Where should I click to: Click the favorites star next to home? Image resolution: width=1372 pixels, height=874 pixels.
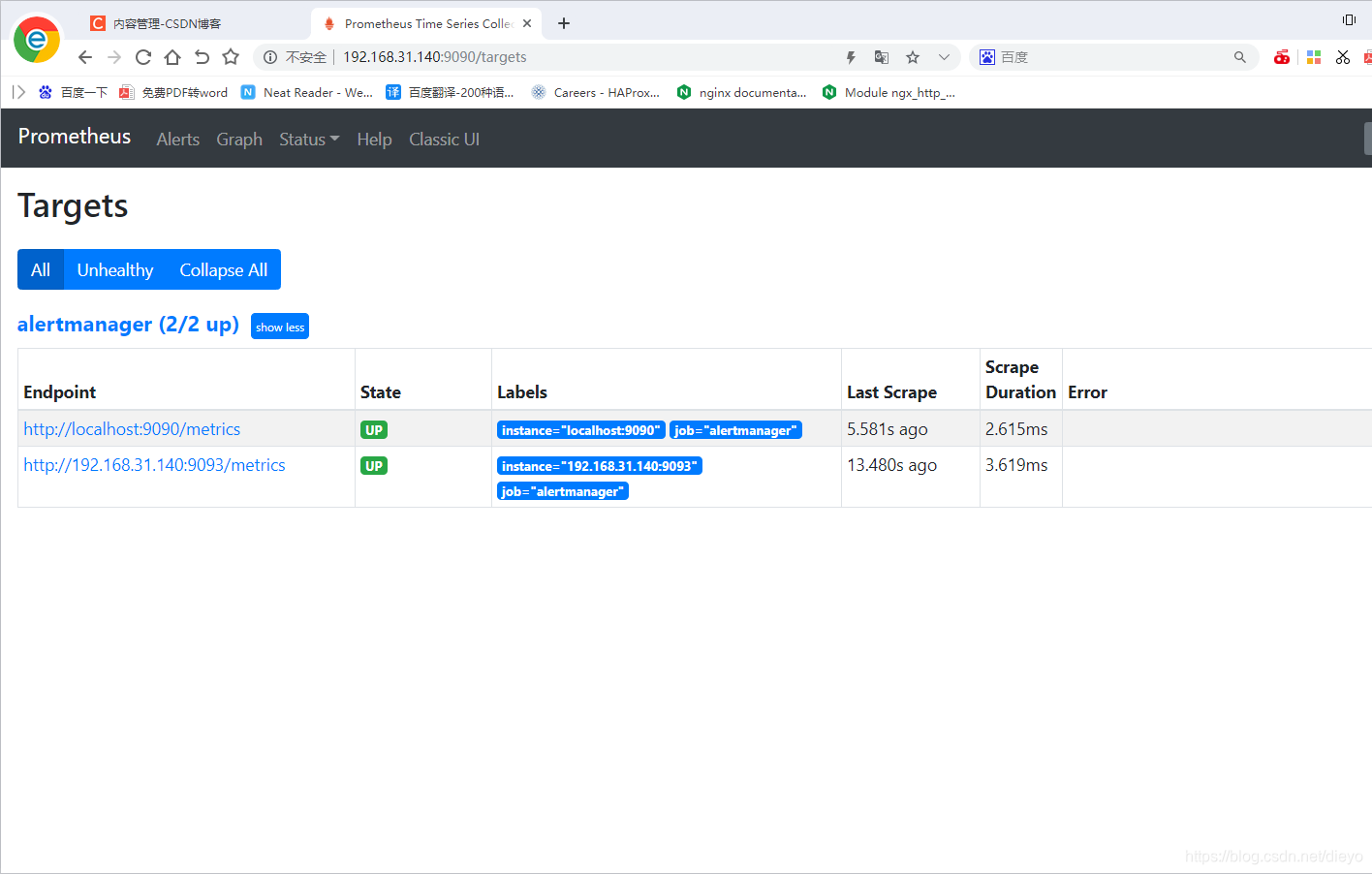(x=231, y=57)
